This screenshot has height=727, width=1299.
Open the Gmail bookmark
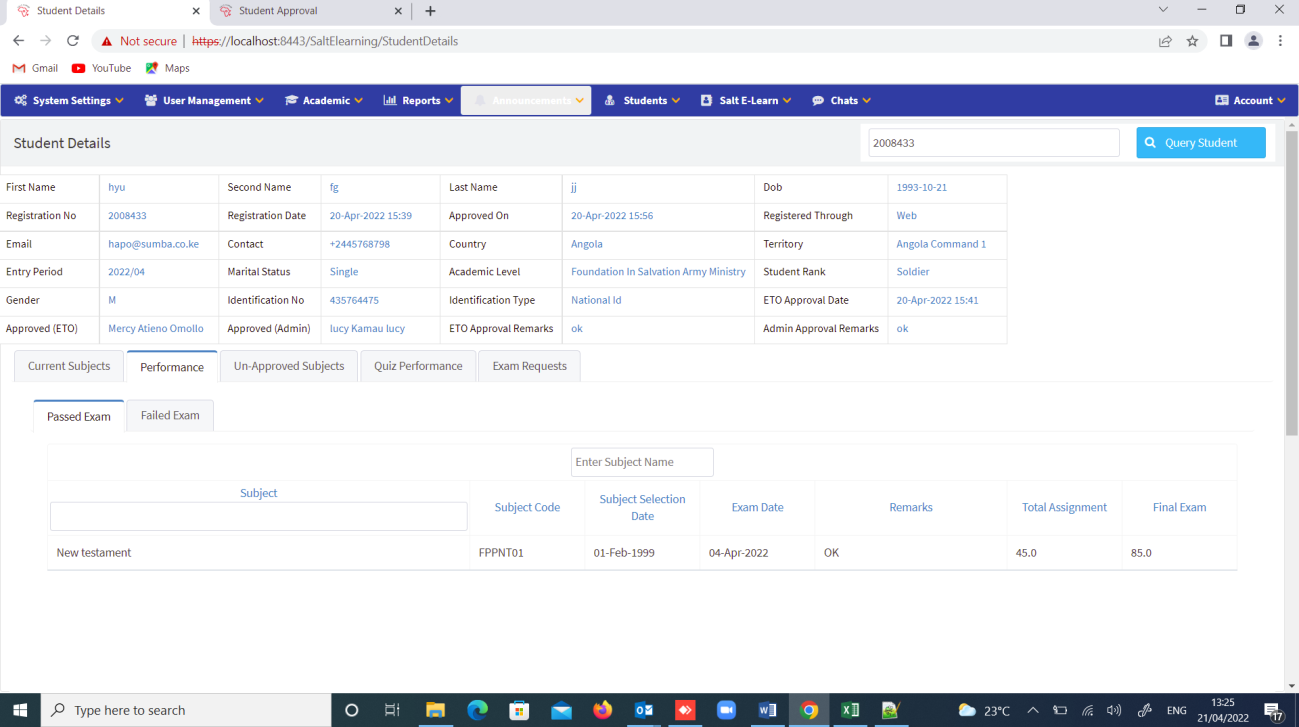pos(35,68)
